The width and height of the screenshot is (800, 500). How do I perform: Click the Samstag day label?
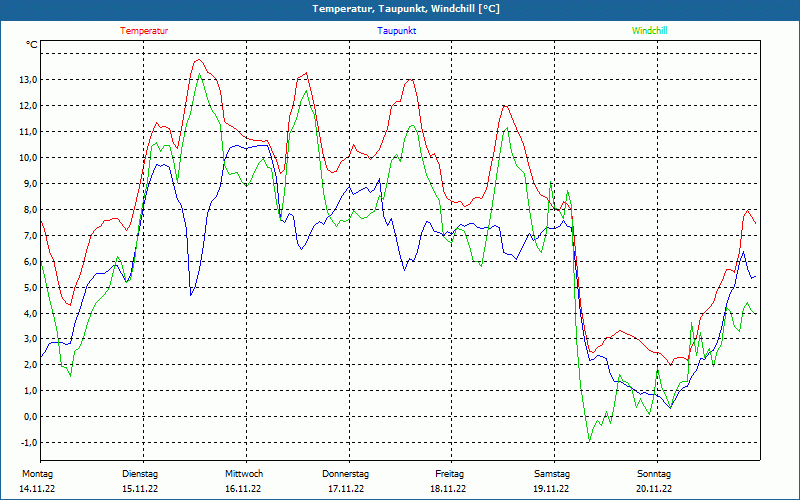552,474
